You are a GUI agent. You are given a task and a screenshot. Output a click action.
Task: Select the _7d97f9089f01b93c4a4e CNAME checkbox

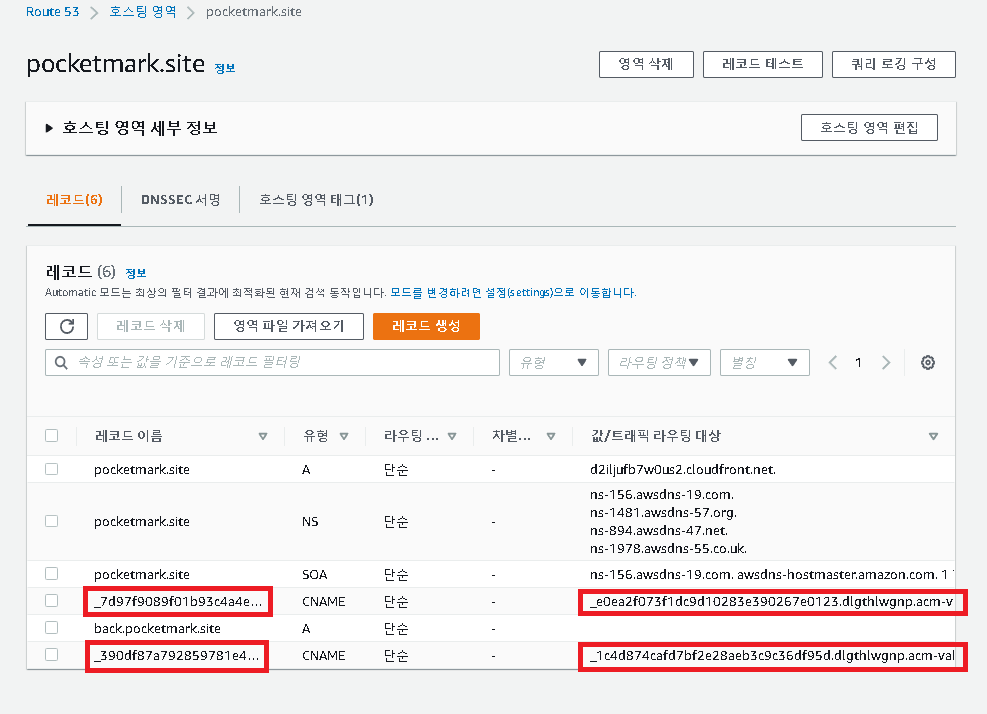click(x=52, y=601)
